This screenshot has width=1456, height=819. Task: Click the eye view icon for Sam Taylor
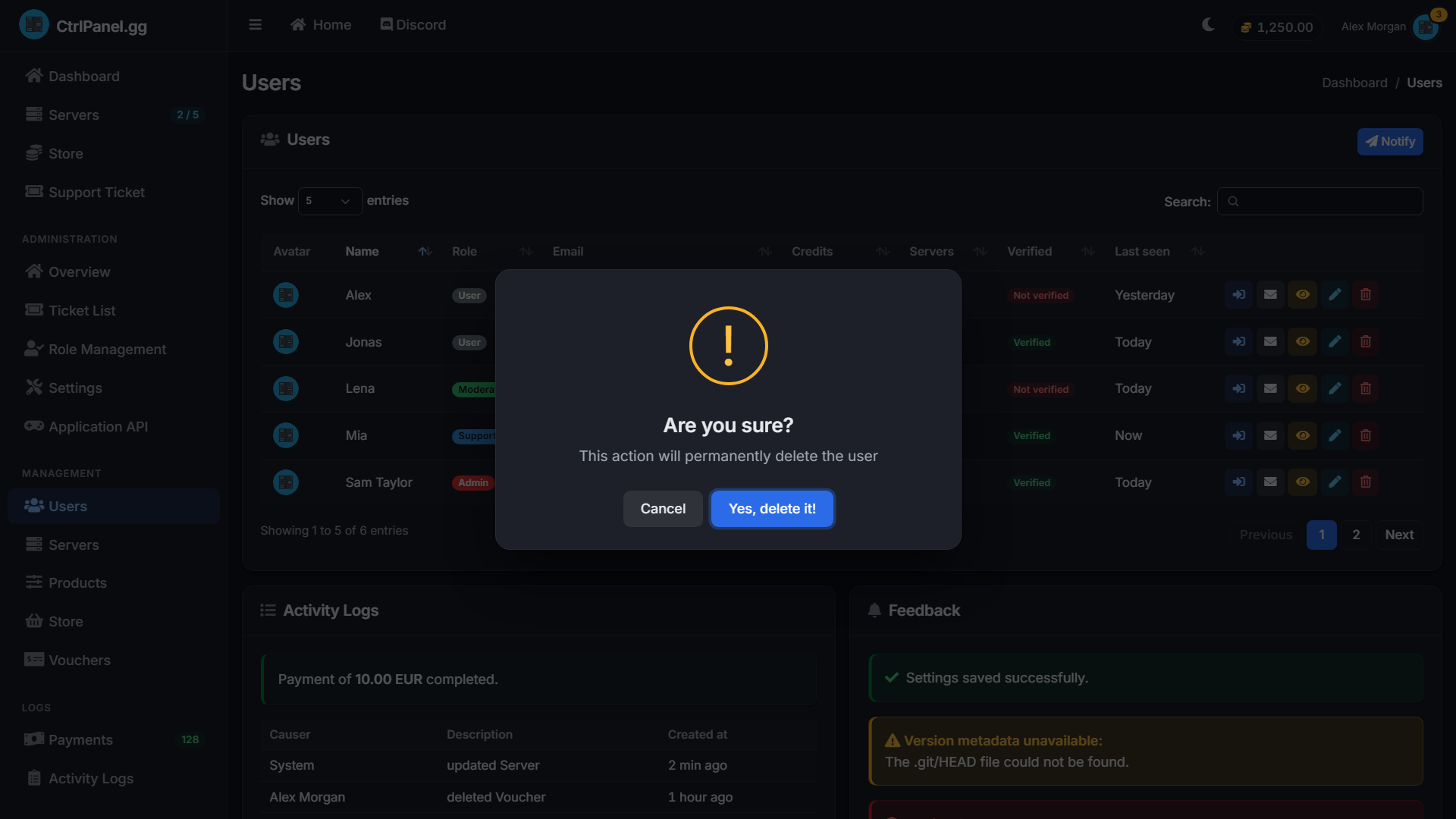pos(1303,482)
